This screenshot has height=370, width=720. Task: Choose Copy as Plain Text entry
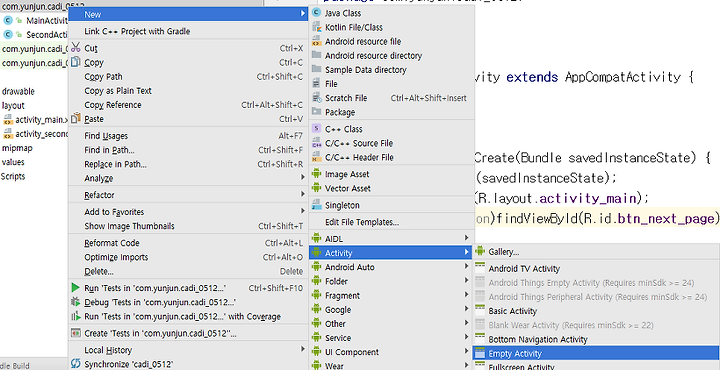coord(188,91)
